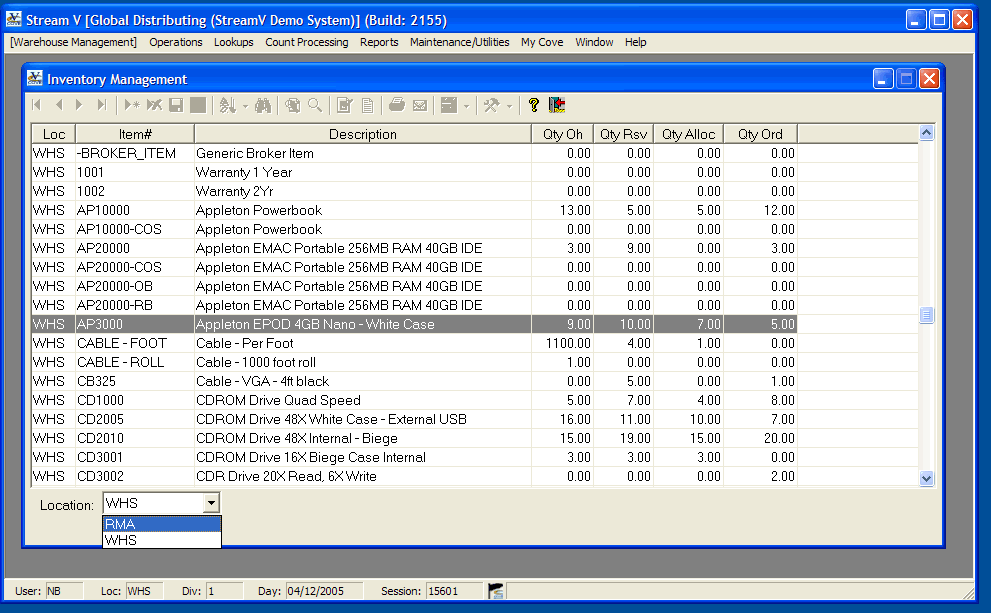The width and height of the screenshot is (991, 613).
Task: Open the Reports menu
Action: (379, 42)
